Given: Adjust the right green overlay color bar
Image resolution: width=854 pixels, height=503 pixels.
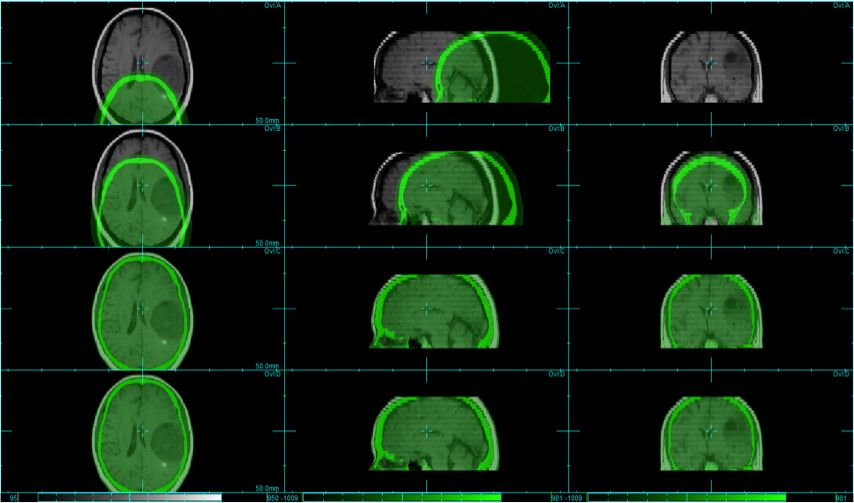Looking at the screenshot, I should [687, 498].
